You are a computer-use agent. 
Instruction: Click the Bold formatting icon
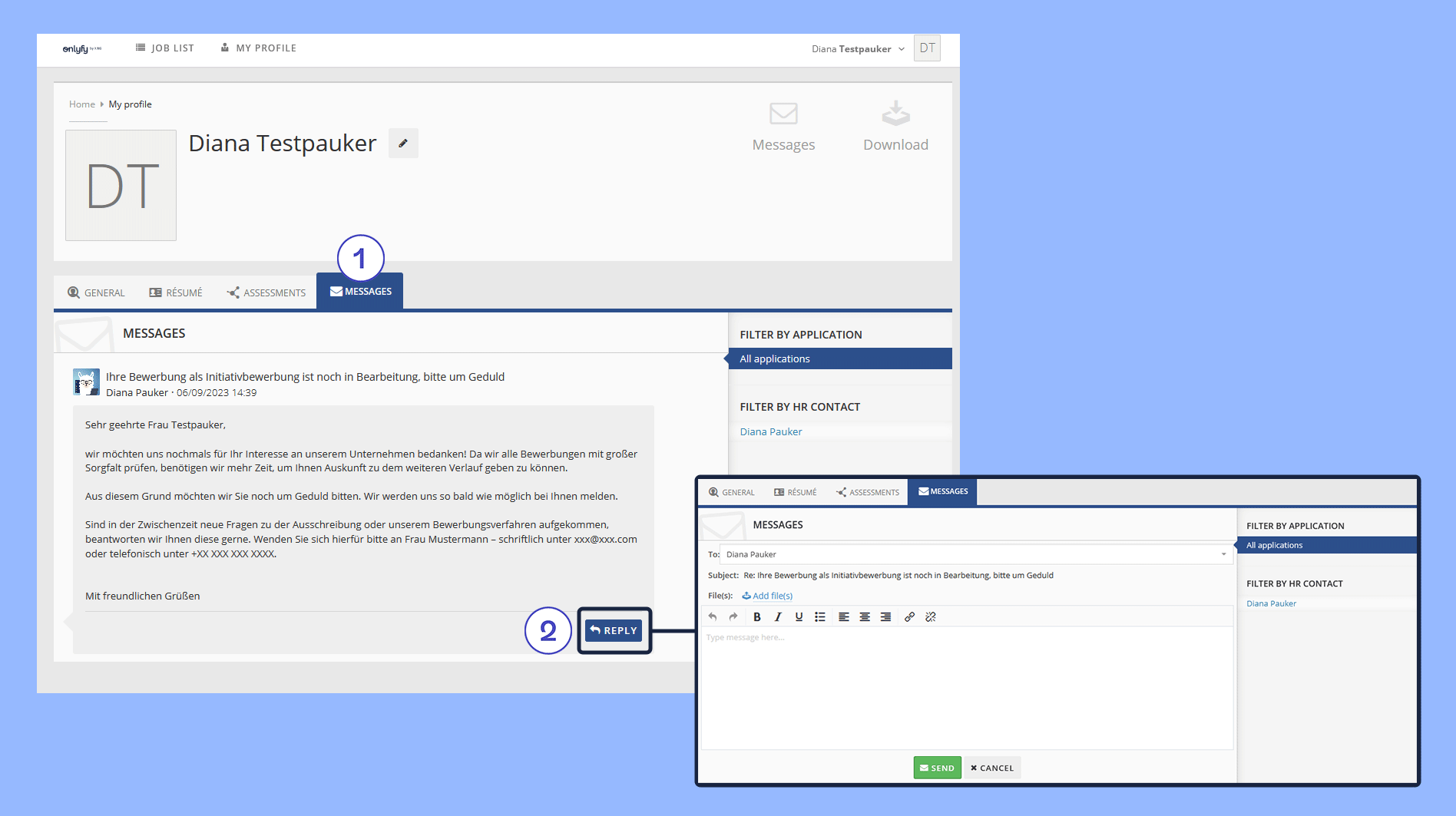tap(757, 616)
